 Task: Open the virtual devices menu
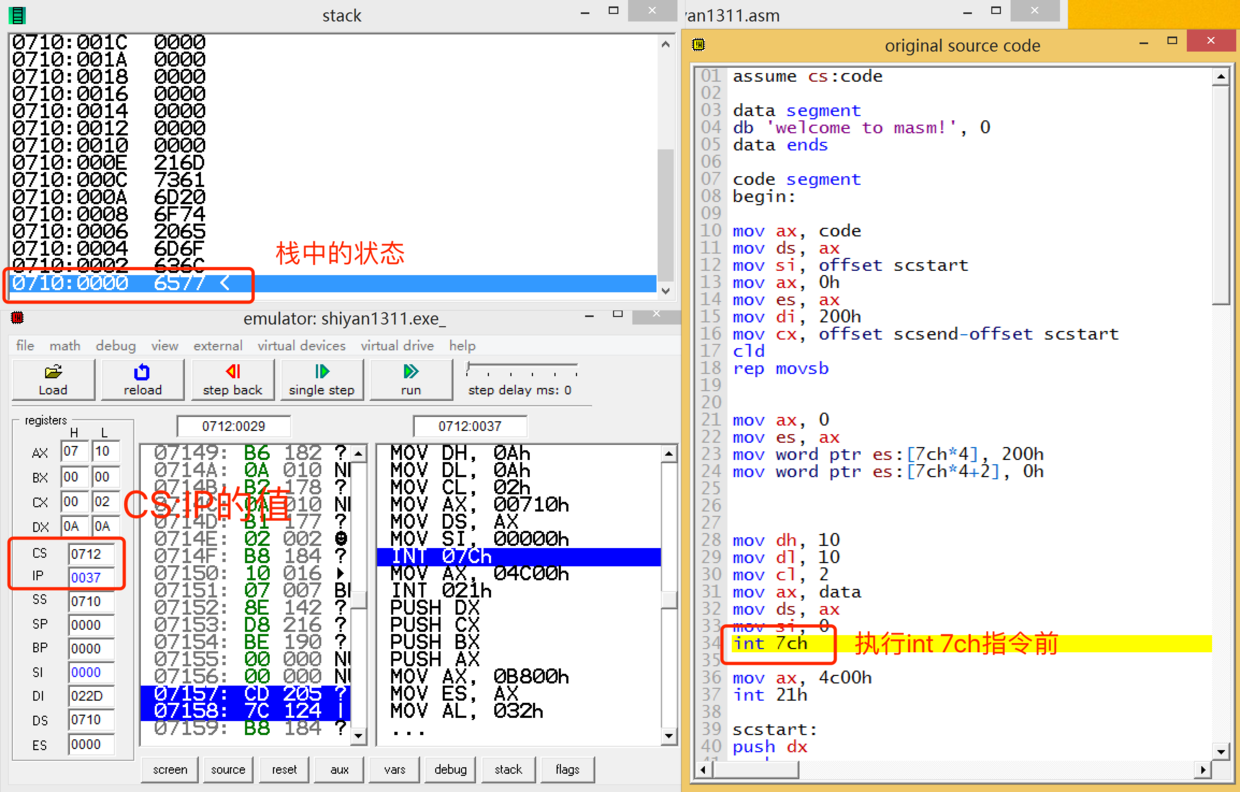tap(301, 346)
